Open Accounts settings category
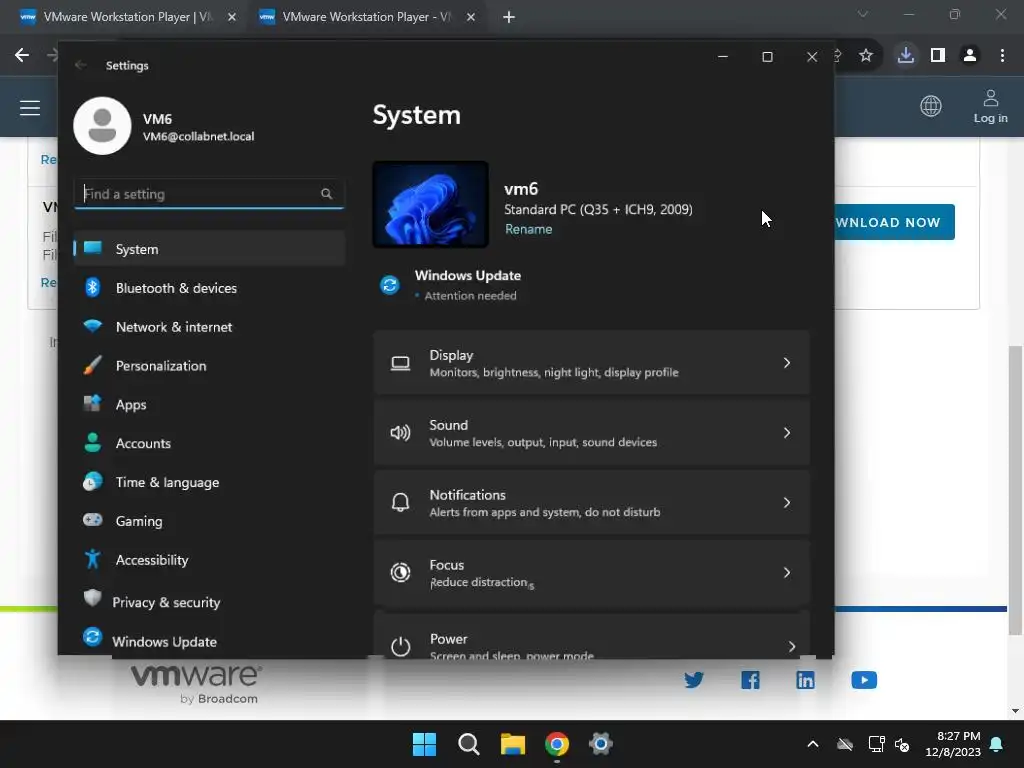1024x768 pixels. 209,443
